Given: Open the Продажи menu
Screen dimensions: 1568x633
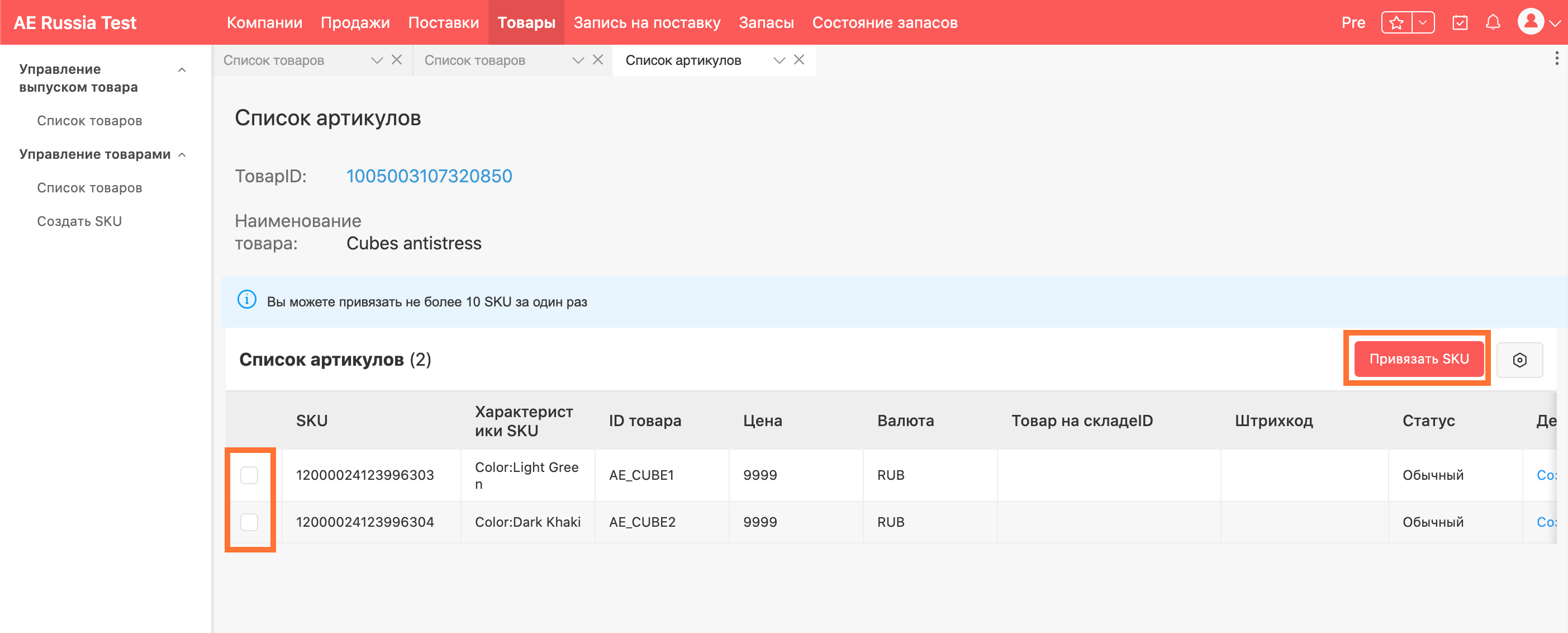Looking at the screenshot, I should 355,22.
